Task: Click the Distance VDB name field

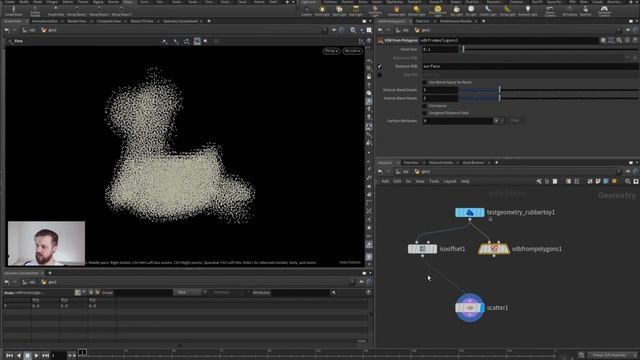Action: (x=530, y=66)
